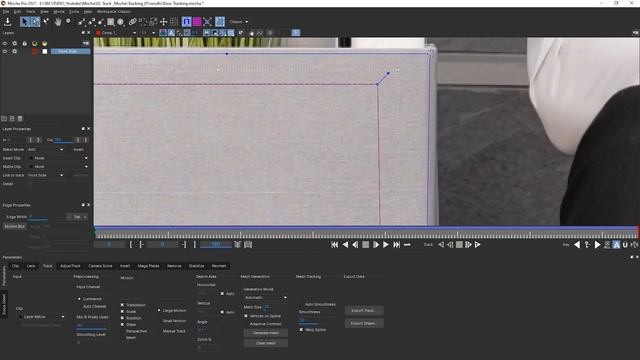The width and height of the screenshot is (640, 360).
Task: Open the Insert Clip None dropdown
Action: (x=58, y=158)
